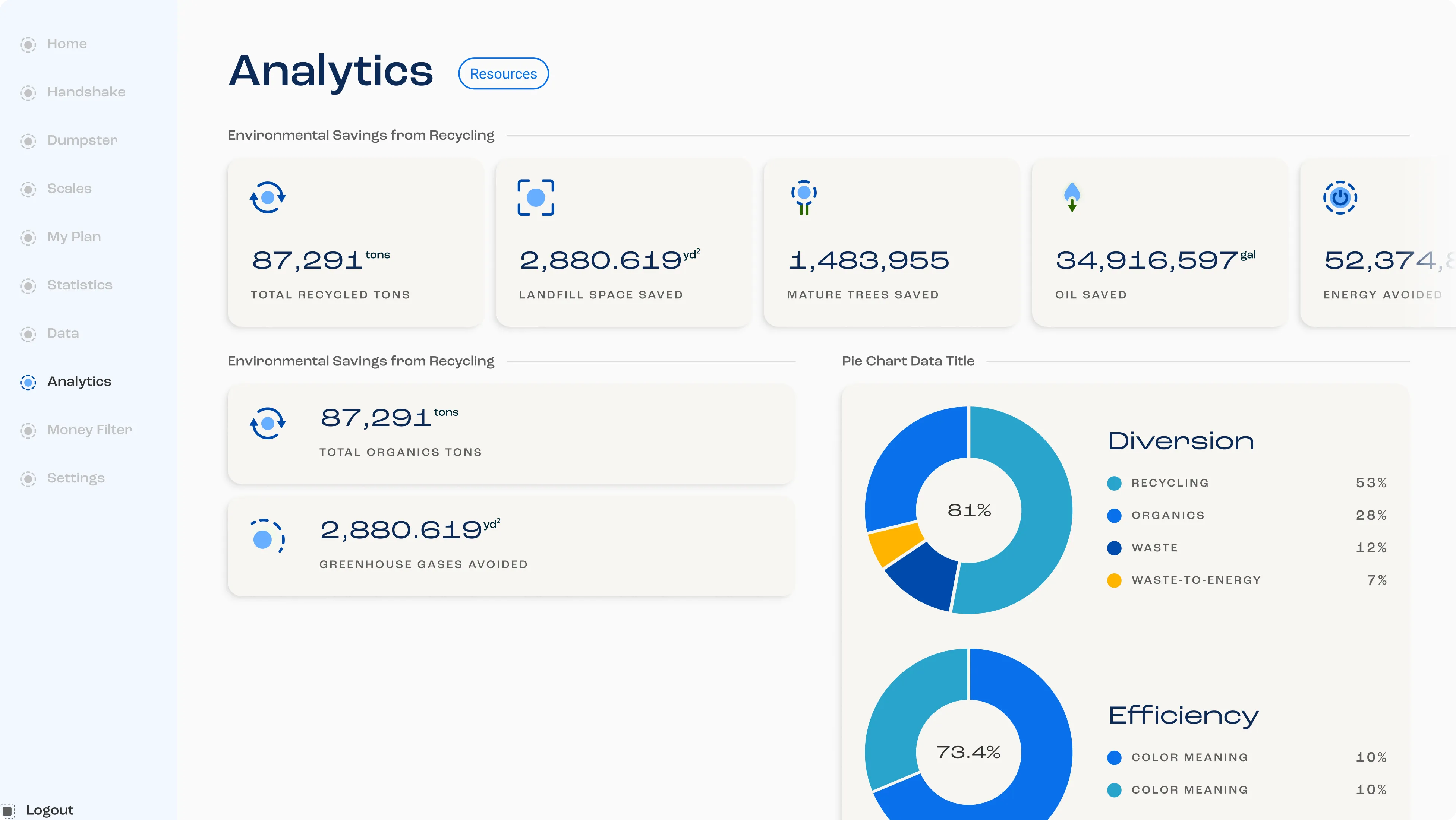Click the WASTE-TO-ENERGY legend label
This screenshot has width=1456, height=820.
[x=1196, y=580]
